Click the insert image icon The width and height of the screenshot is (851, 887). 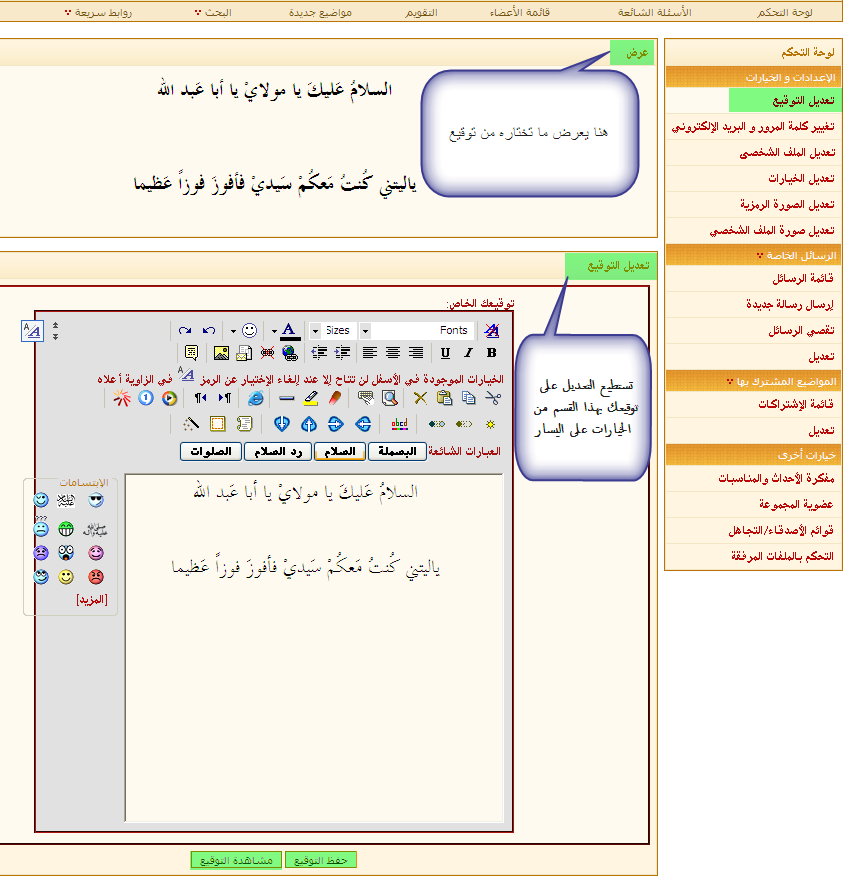(221, 352)
